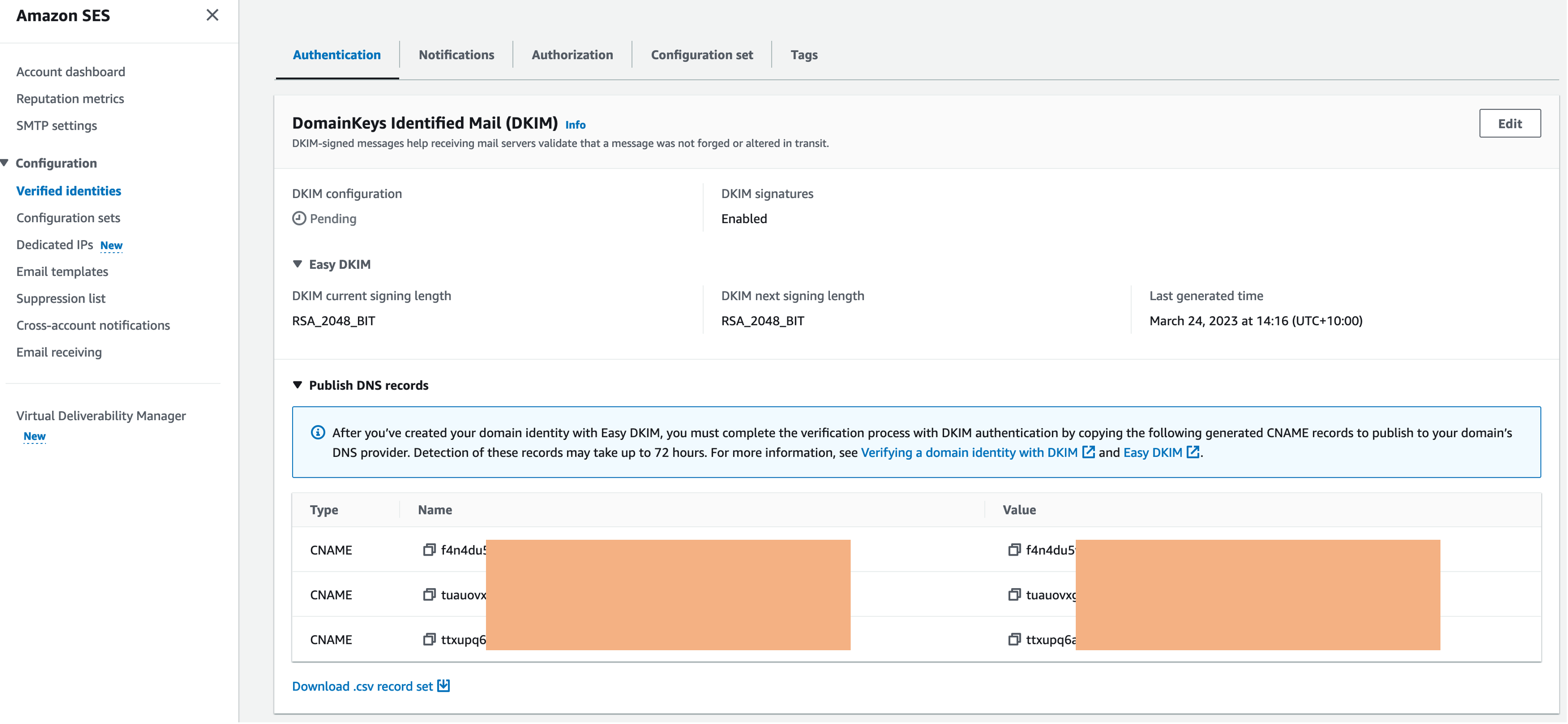Open Email receiving page

(x=59, y=352)
